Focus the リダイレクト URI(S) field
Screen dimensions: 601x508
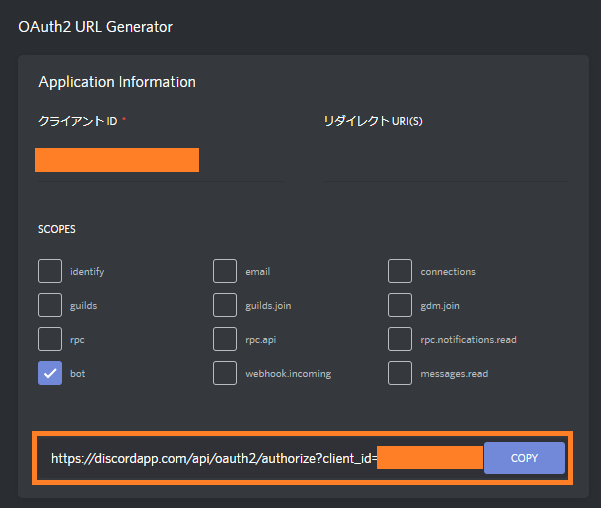pyautogui.click(x=446, y=160)
